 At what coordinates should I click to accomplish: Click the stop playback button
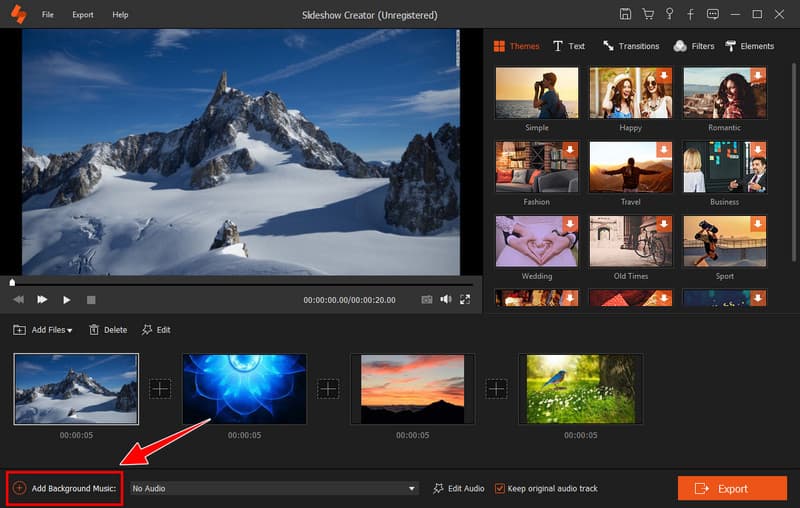pyautogui.click(x=91, y=299)
